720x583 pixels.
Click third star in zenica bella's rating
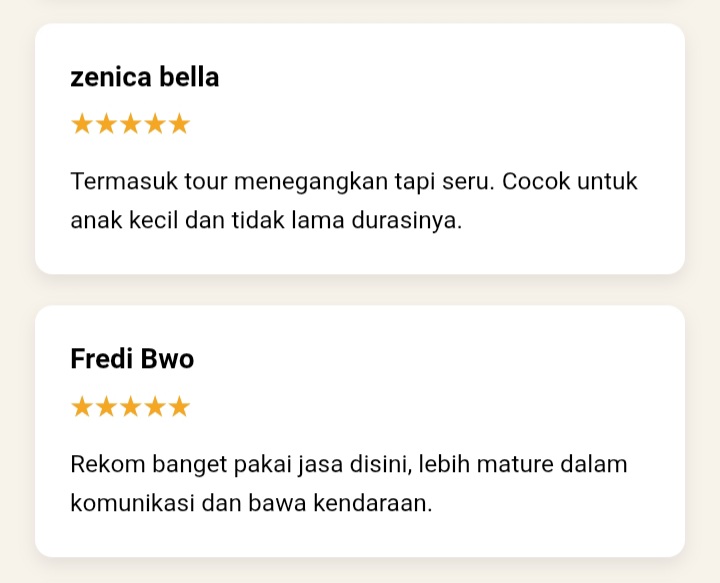[x=130, y=124]
